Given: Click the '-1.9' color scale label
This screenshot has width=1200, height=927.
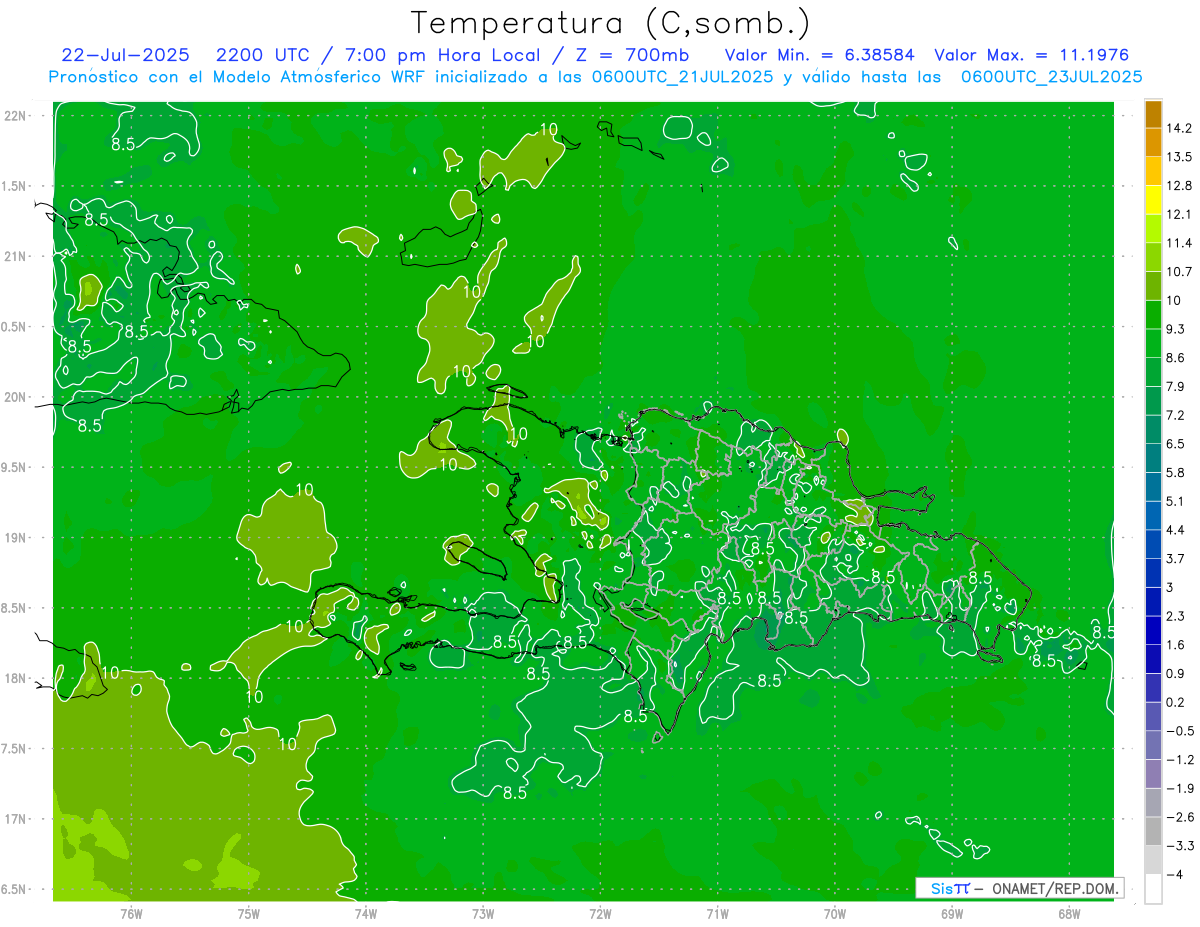Looking at the screenshot, I should click(1179, 788).
